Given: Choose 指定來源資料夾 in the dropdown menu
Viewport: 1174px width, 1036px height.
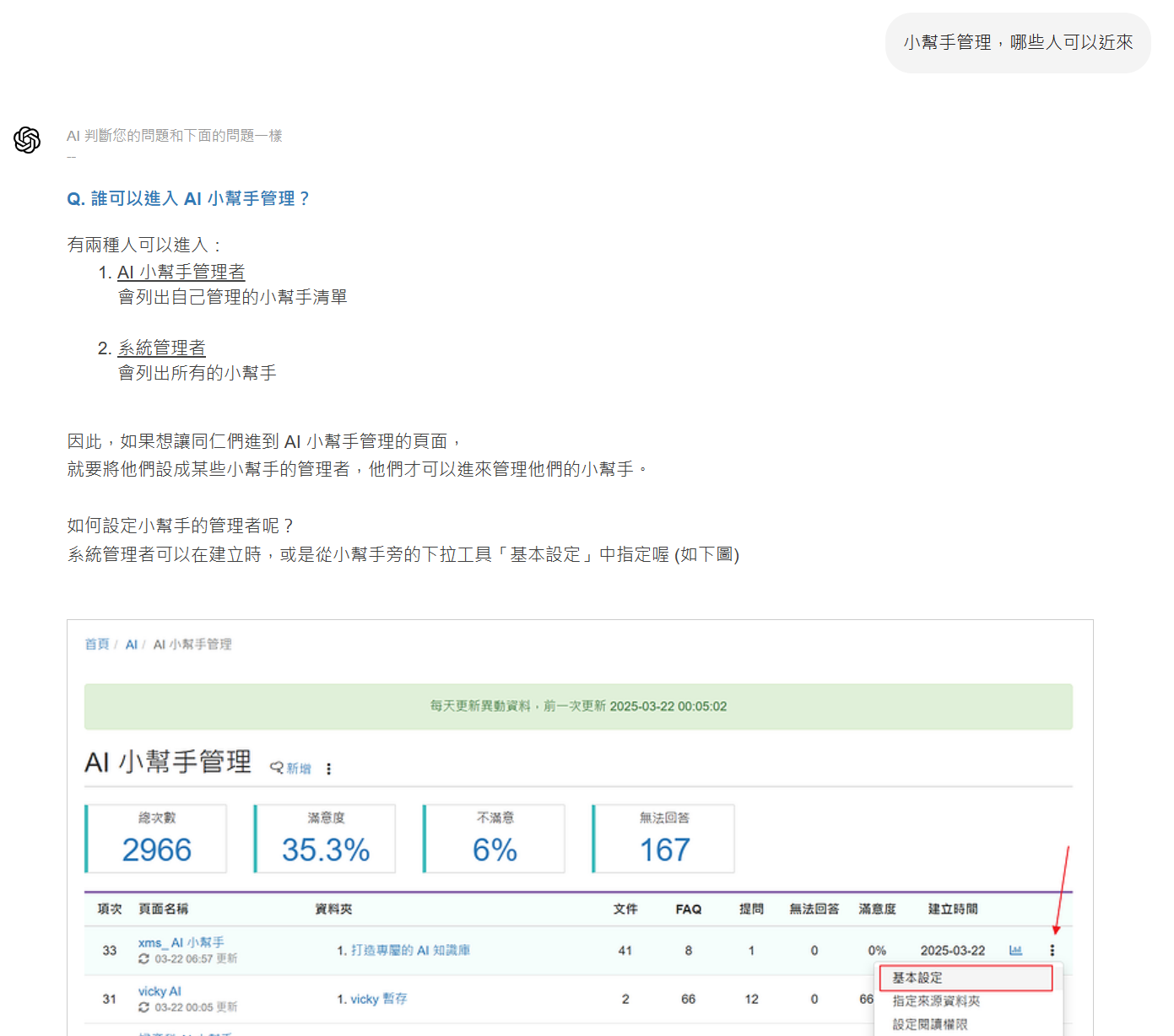Looking at the screenshot, I should 936,1001.
